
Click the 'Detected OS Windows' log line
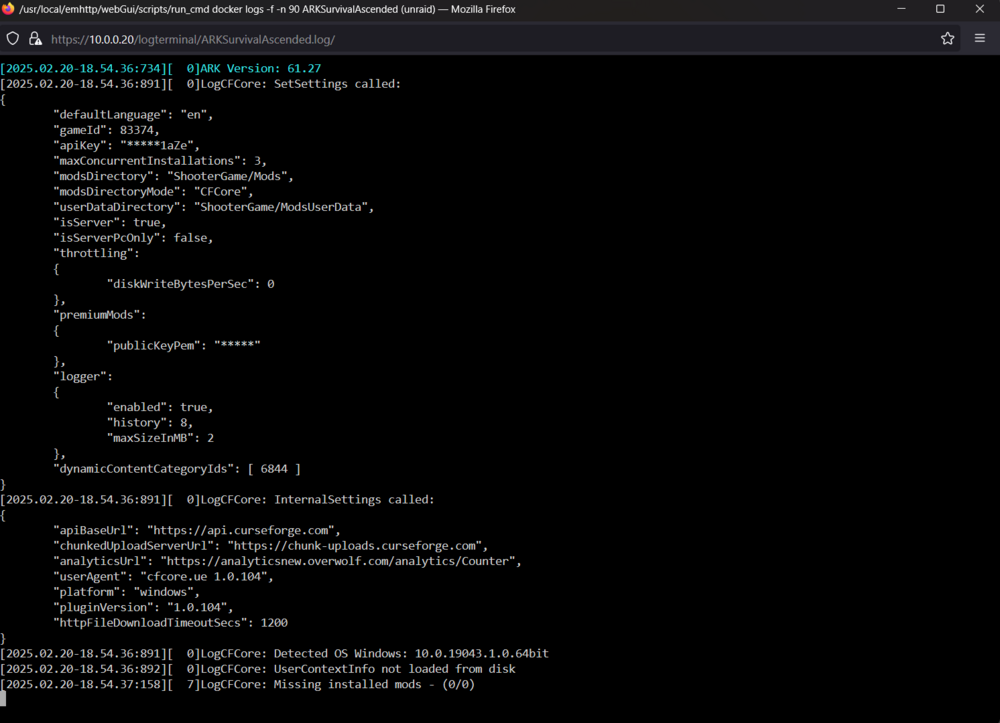(x=274, y=654)
